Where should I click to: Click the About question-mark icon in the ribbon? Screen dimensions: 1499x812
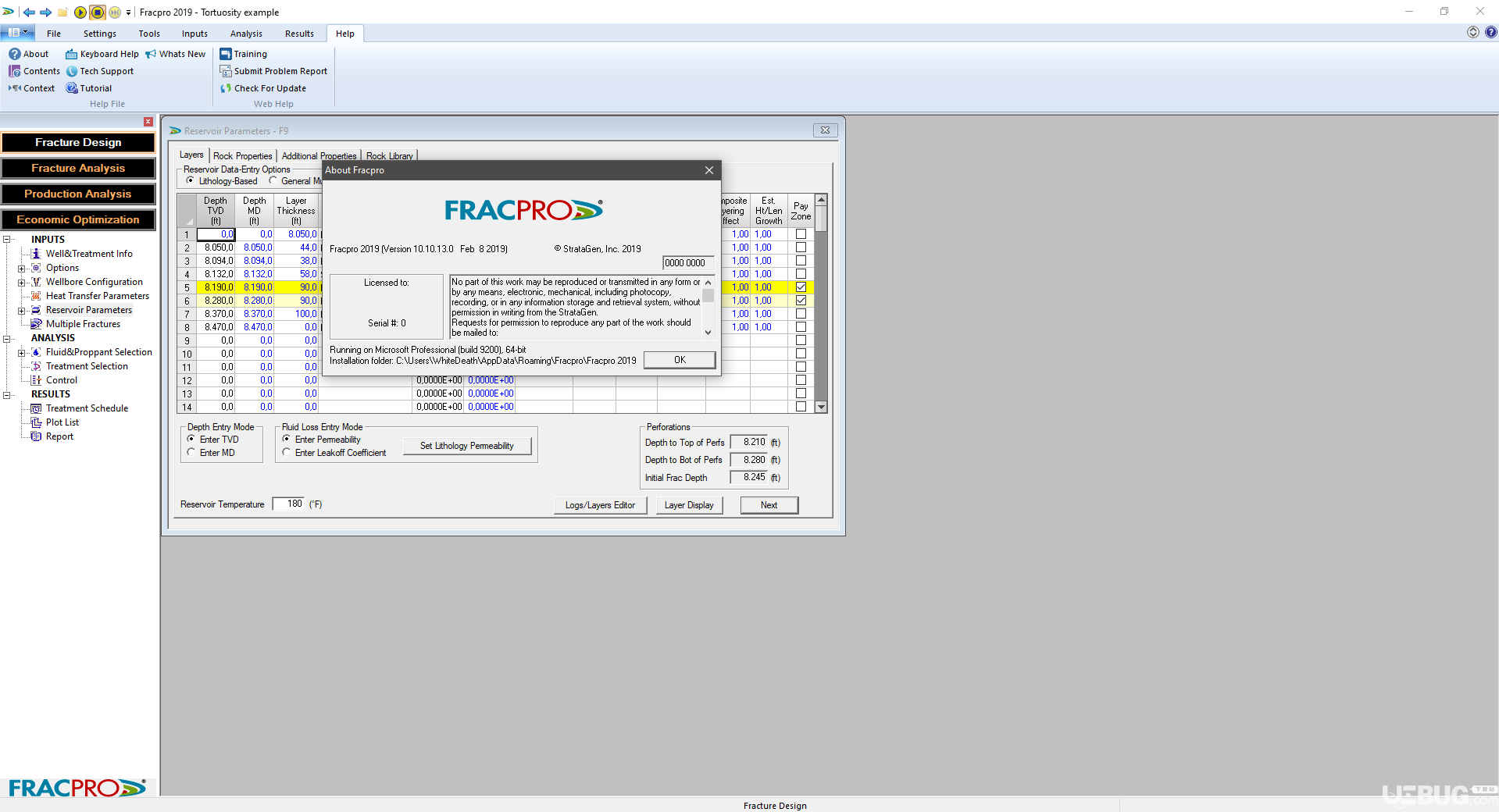pyautogui.click(x=14, y=54)
